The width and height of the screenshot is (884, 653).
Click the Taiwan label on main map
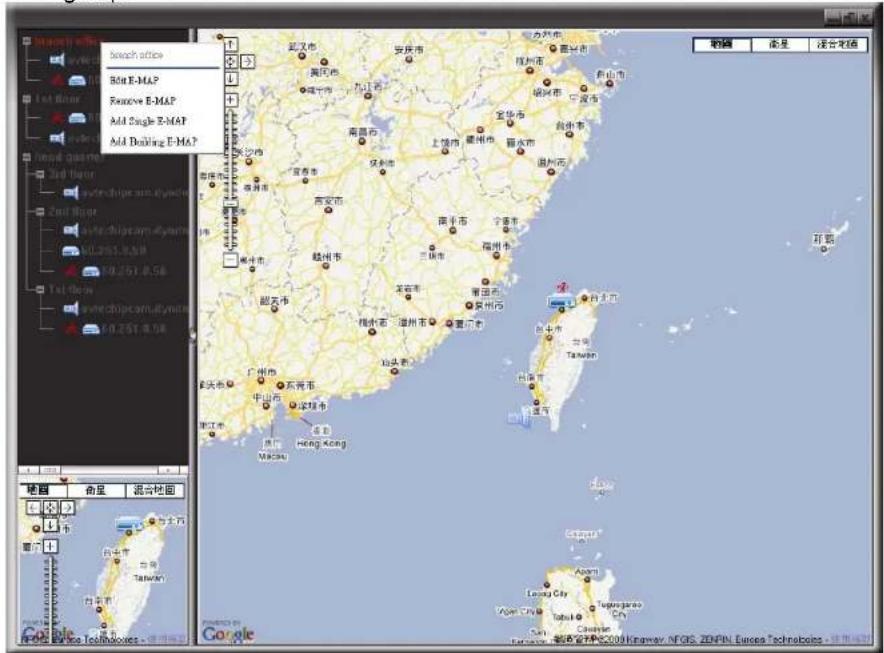(x=581, y=355)
